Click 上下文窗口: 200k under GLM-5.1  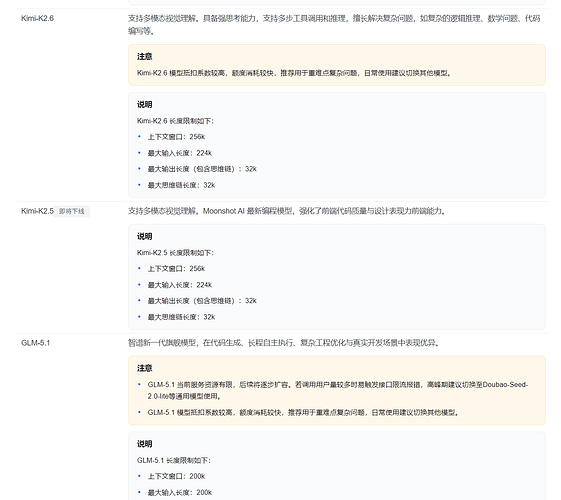(176, 476)
